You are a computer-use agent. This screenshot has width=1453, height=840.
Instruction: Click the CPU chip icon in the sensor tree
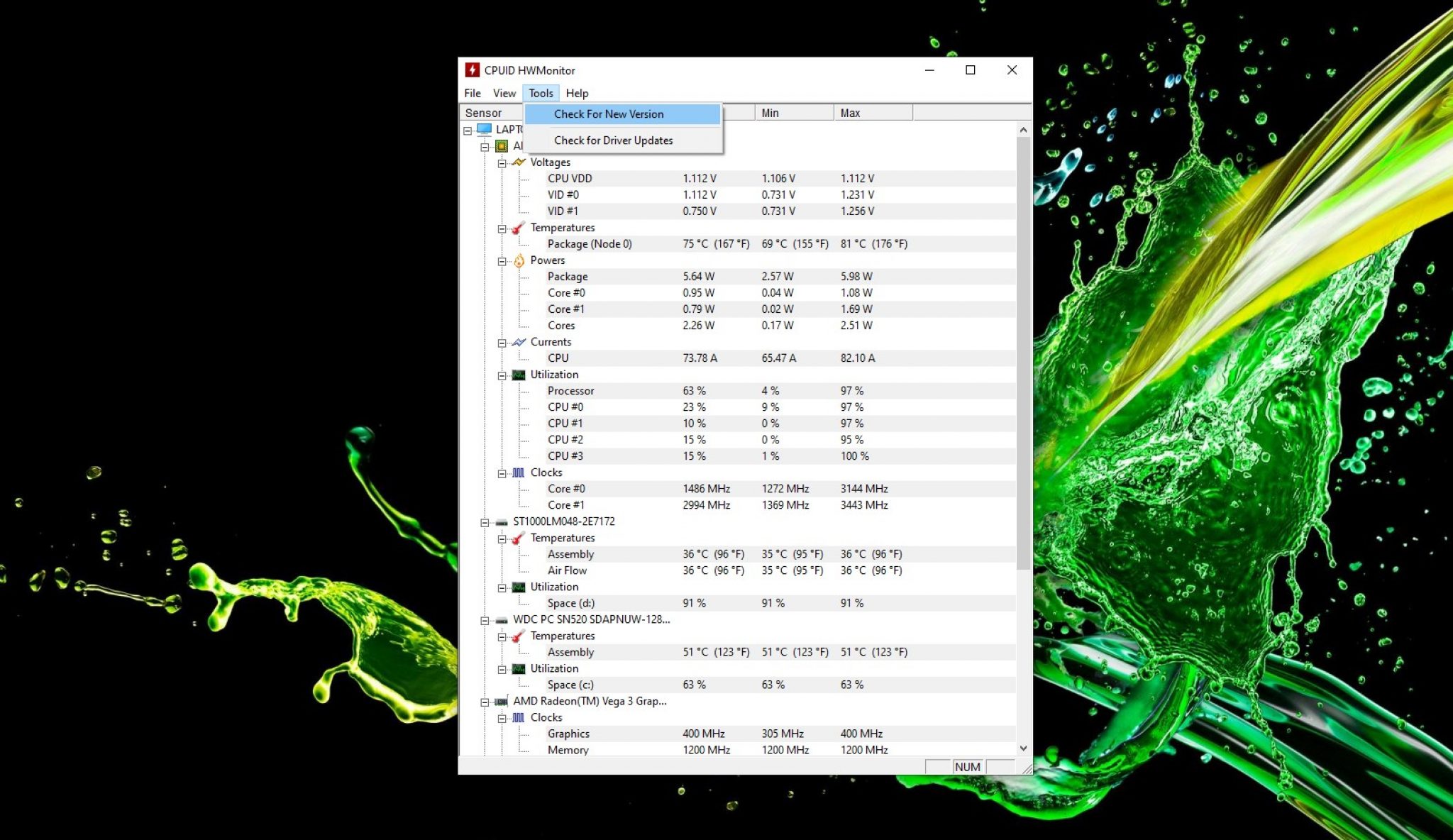[501, 145]
